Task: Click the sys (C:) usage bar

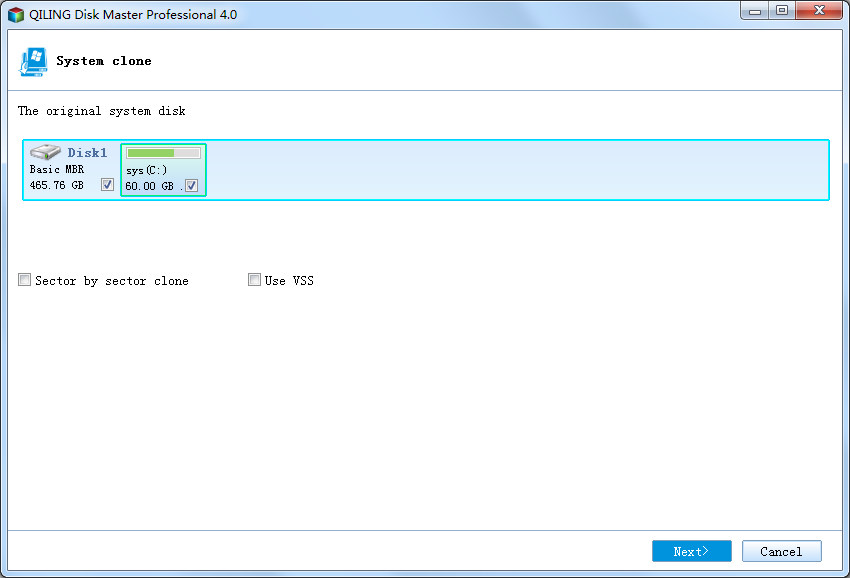Action: 163,153
